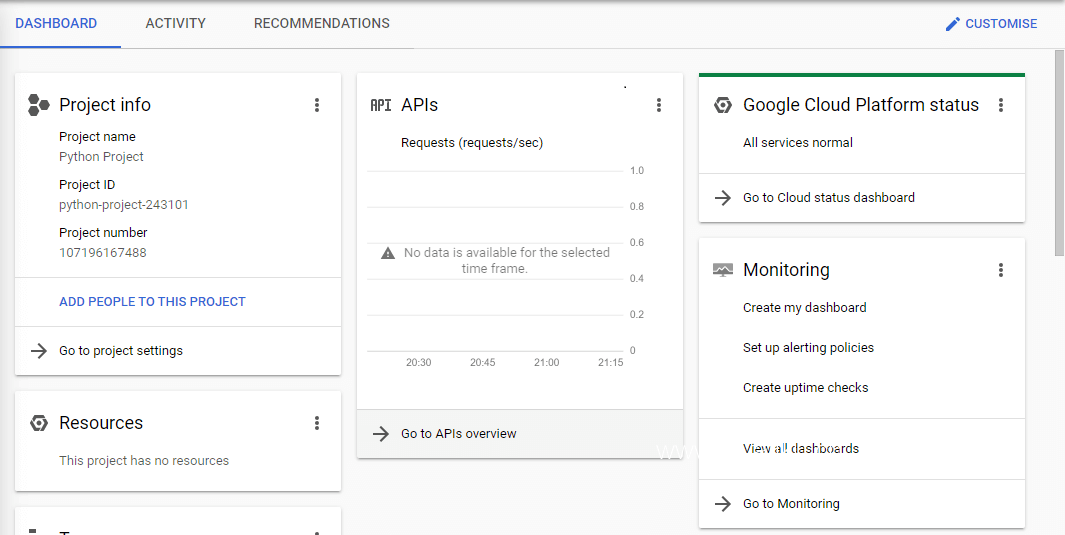Click the vertical scrollbar thumb on the right
The image size is (1065, 535).
pos(1059,153)
